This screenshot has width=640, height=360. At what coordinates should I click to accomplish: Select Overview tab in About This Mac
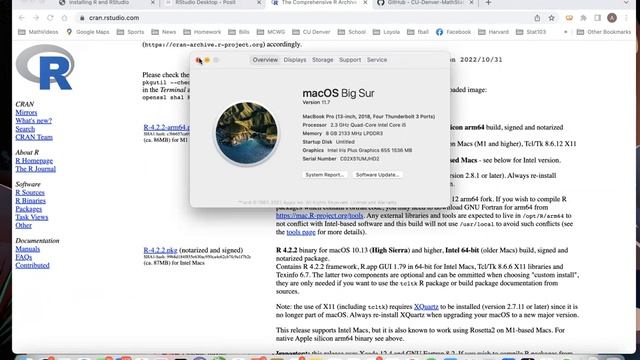point(265,60)
